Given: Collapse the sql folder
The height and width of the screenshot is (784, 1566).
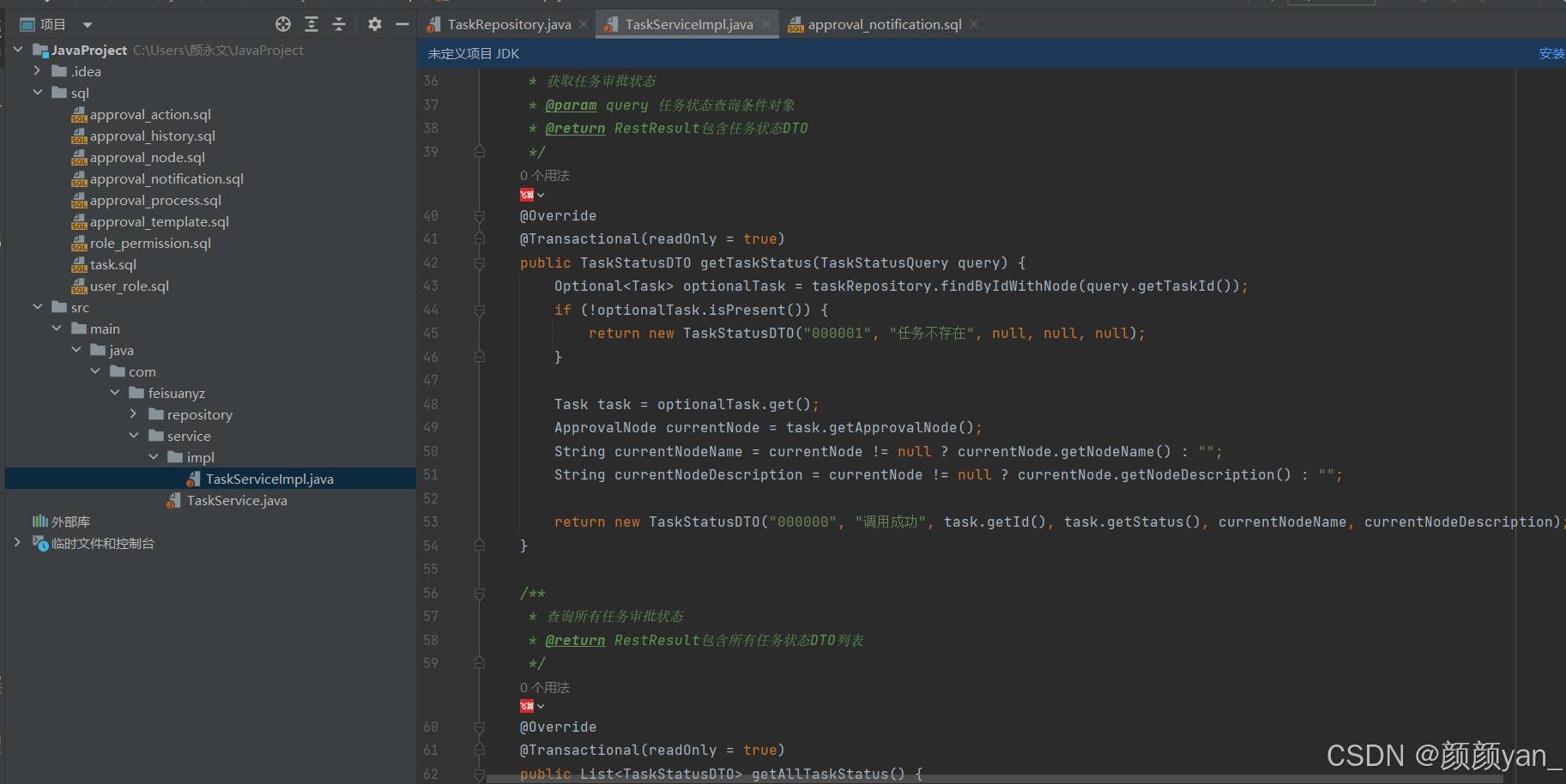Looking at the screenshot, I should coord(37,93).
